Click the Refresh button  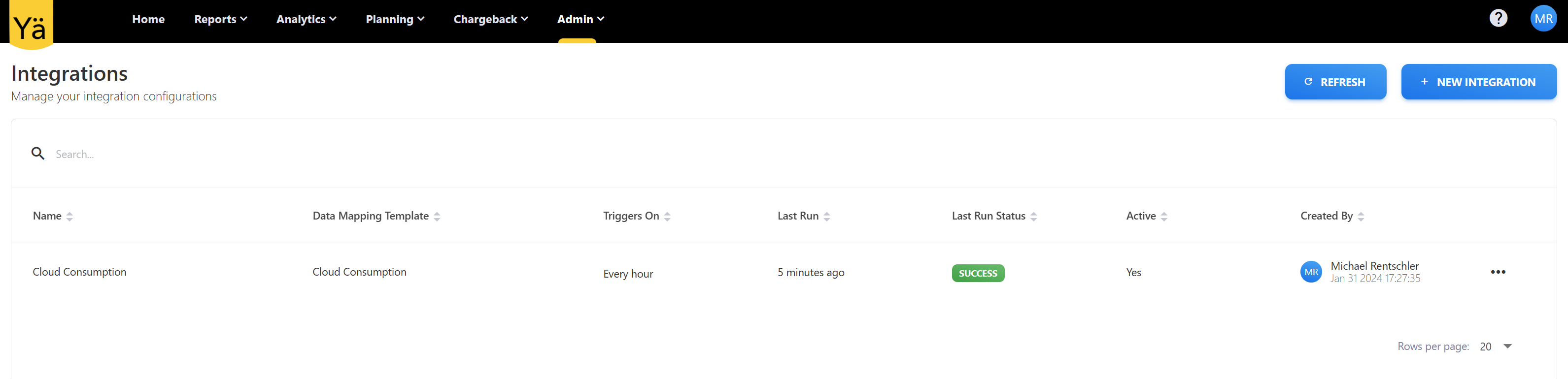point(1335,82)
